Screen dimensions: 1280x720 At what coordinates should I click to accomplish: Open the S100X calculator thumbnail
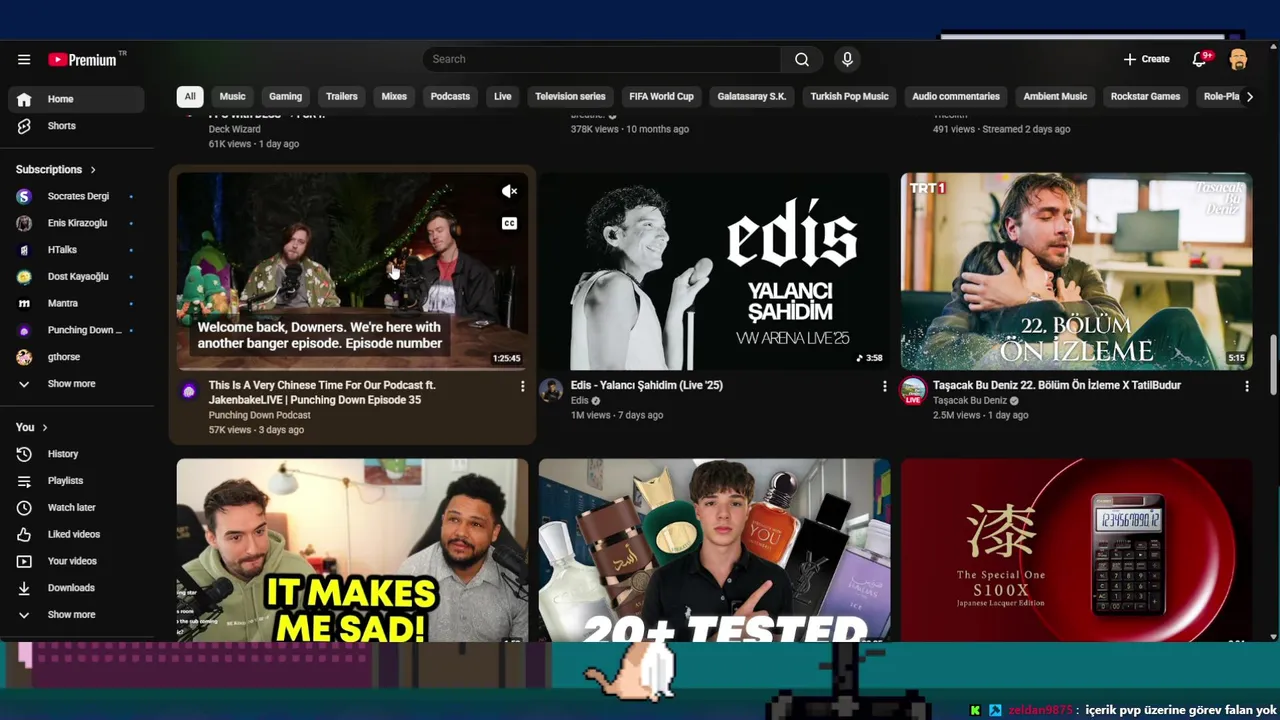tap(1076, 550)
